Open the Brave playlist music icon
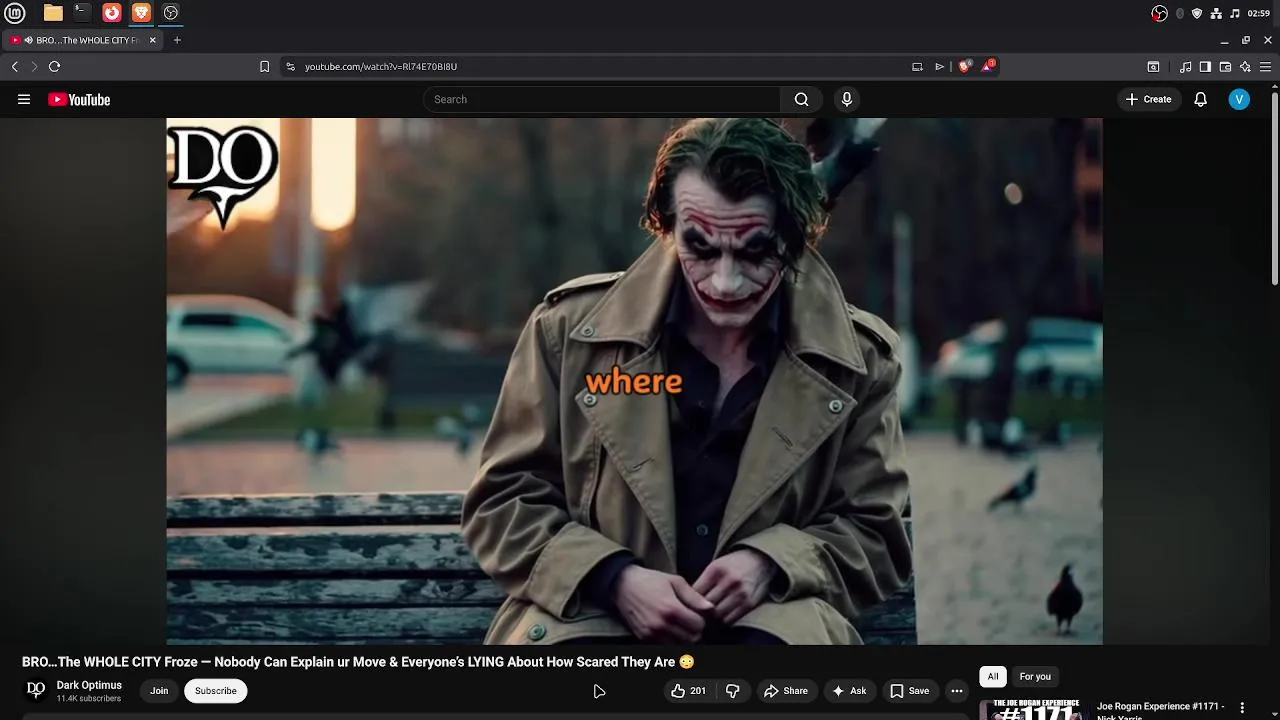1280x720 pixels. pos(1185,67)
